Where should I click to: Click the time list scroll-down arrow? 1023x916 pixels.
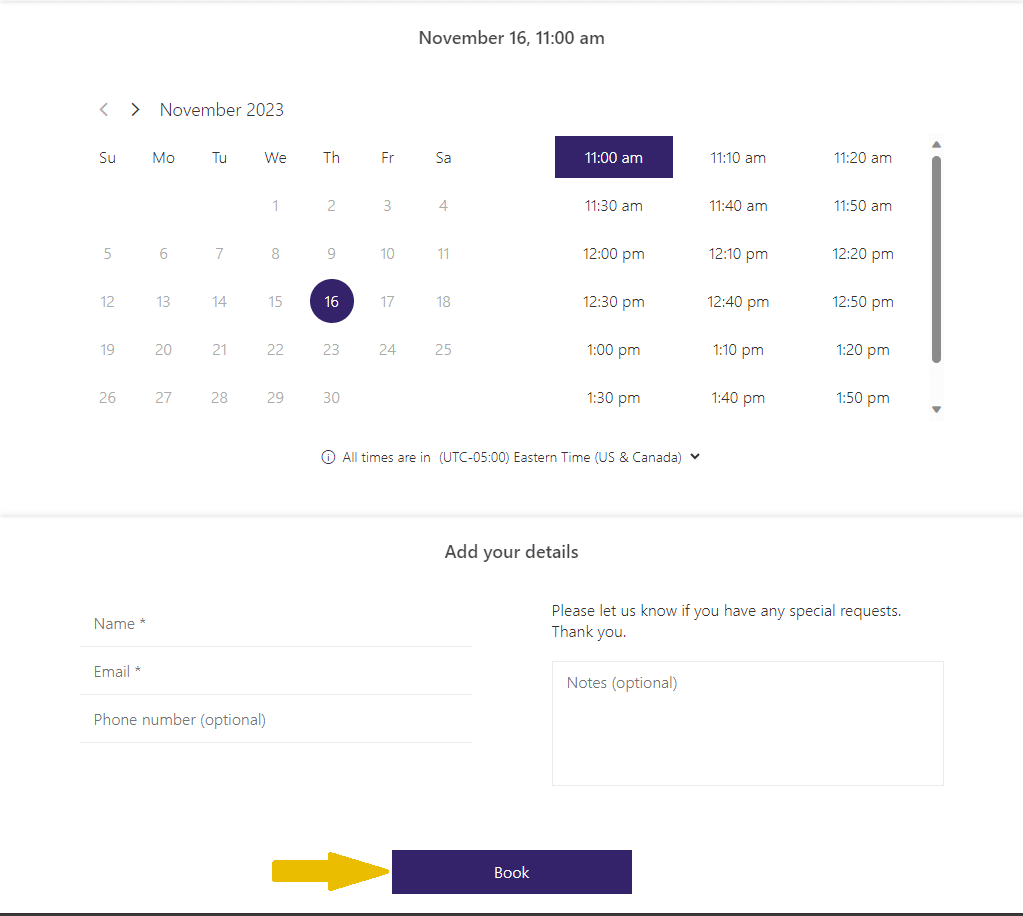pos(936,410)
